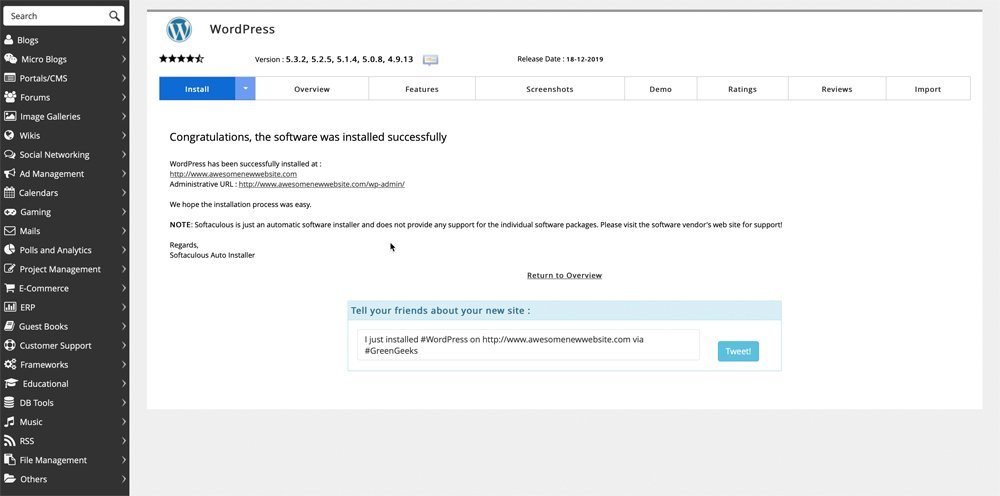The height and width of the screenshot is (496, 1000).
Task: Click the Customer Support category label
Action: click(55, 346)
